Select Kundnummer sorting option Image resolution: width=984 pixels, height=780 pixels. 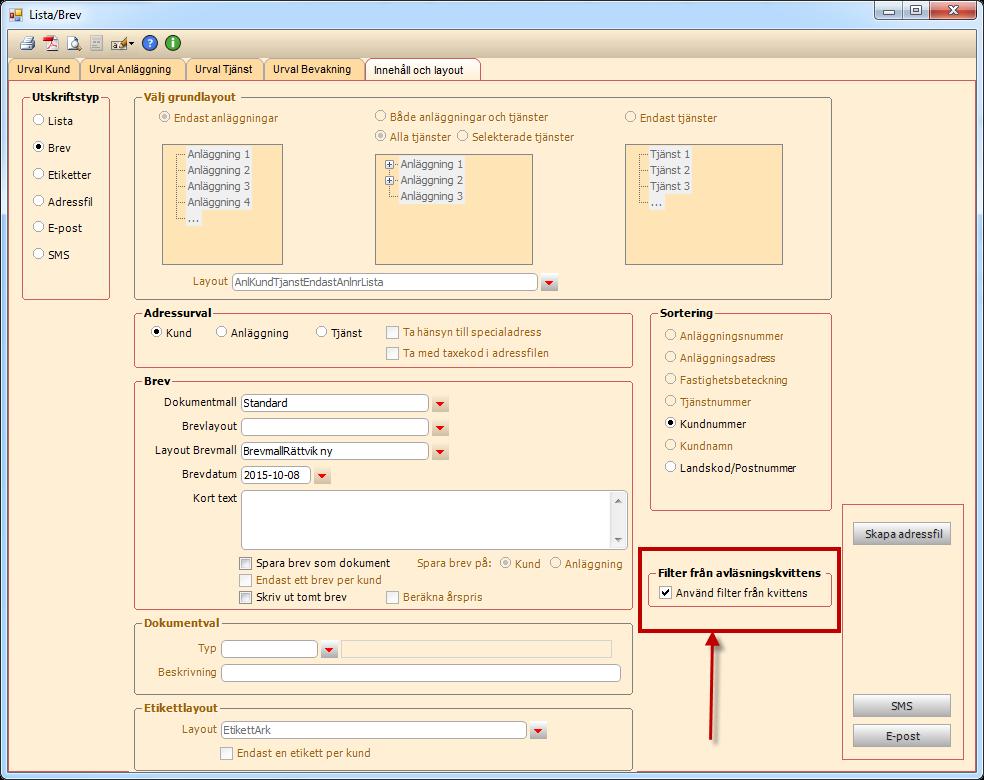coord(670,424)
